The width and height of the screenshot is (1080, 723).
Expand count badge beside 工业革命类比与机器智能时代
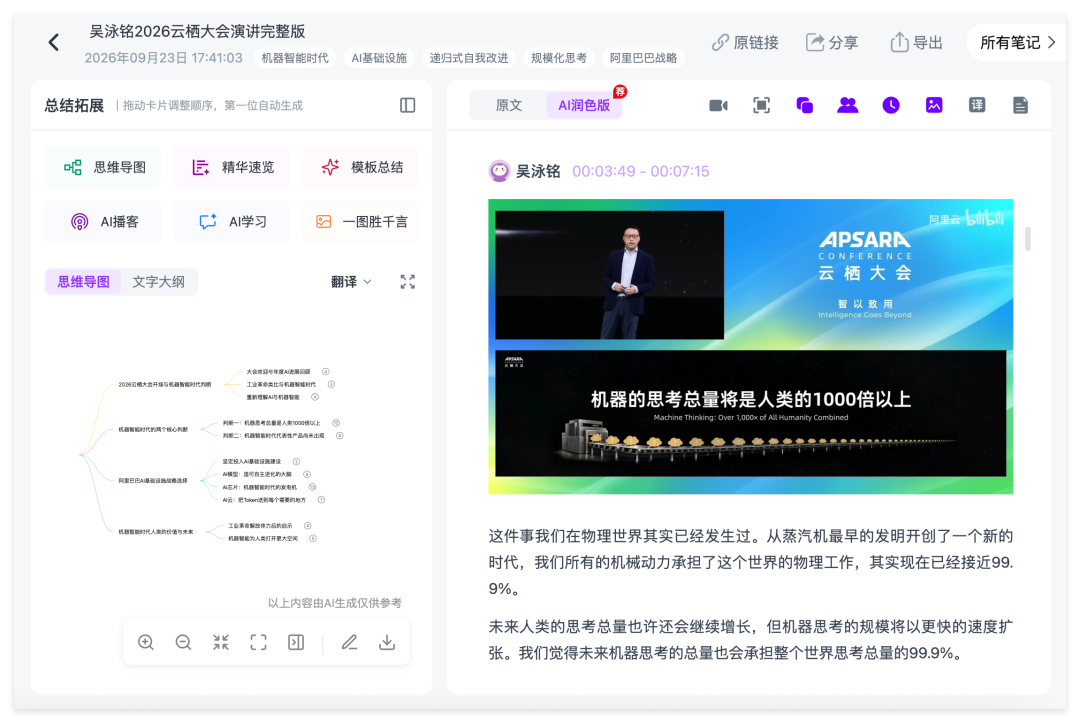331,384
